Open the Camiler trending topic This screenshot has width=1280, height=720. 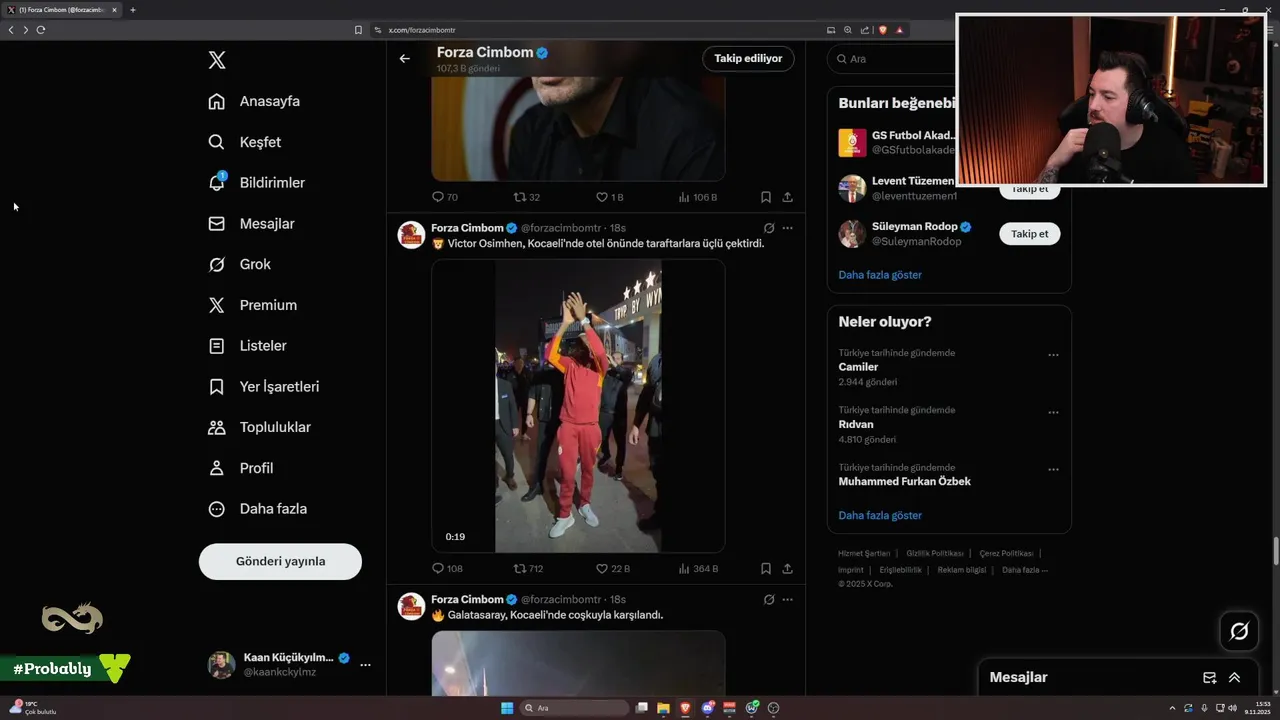click(x=948, y=367)
